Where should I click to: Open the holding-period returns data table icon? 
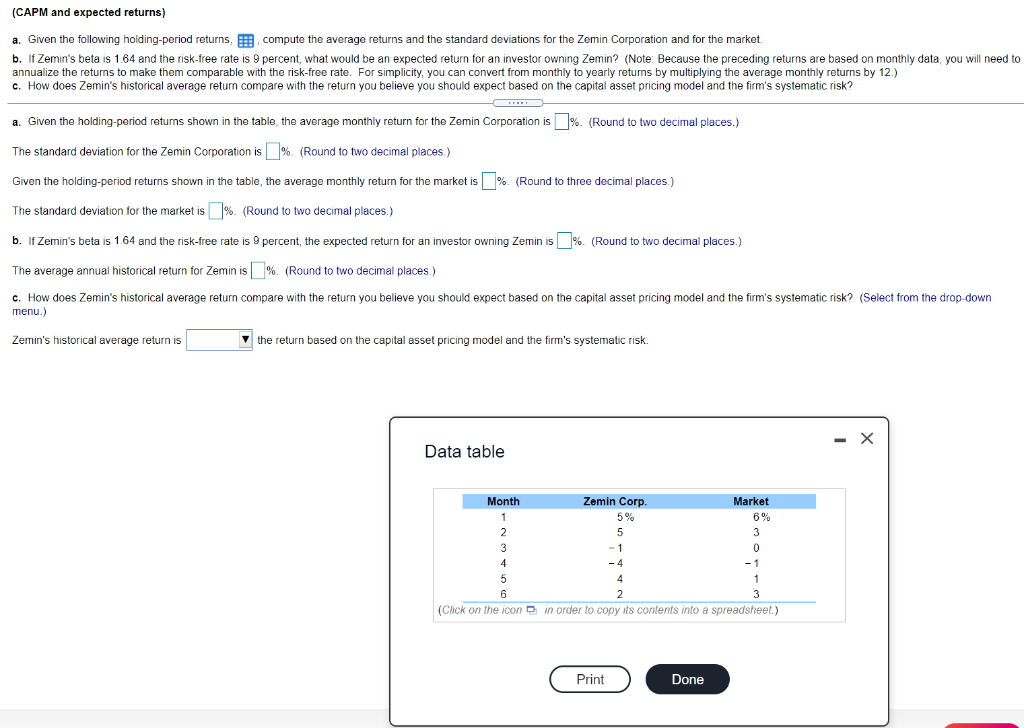[244, 40]
